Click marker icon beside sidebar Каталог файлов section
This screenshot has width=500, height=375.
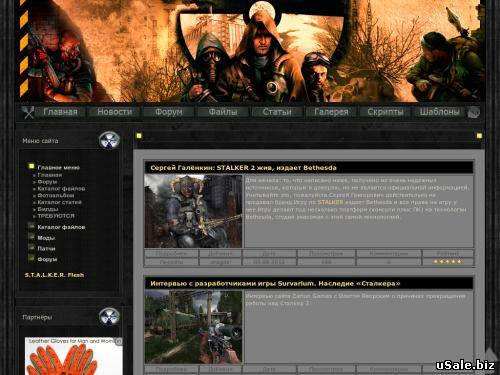tap(31, 226)
